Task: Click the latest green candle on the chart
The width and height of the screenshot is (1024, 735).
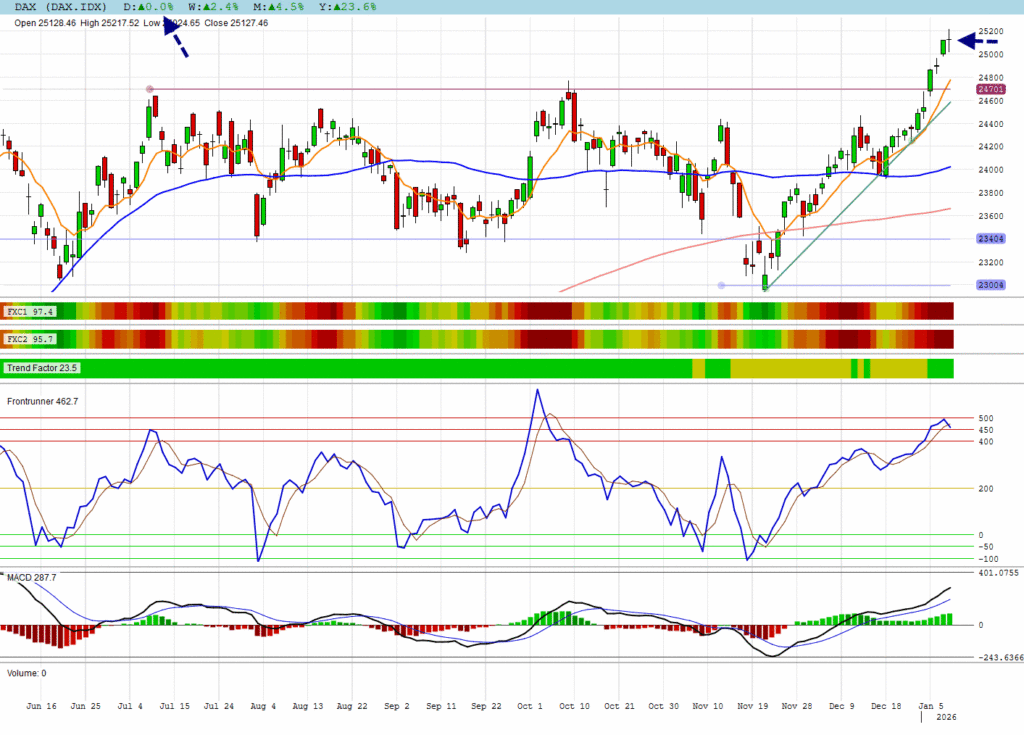Action: click(945, 43)
